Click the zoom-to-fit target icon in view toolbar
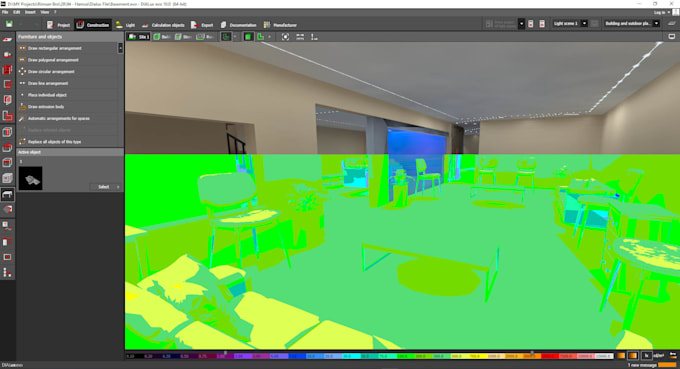Viewport: 680px width, 369px height. point(285,37)
